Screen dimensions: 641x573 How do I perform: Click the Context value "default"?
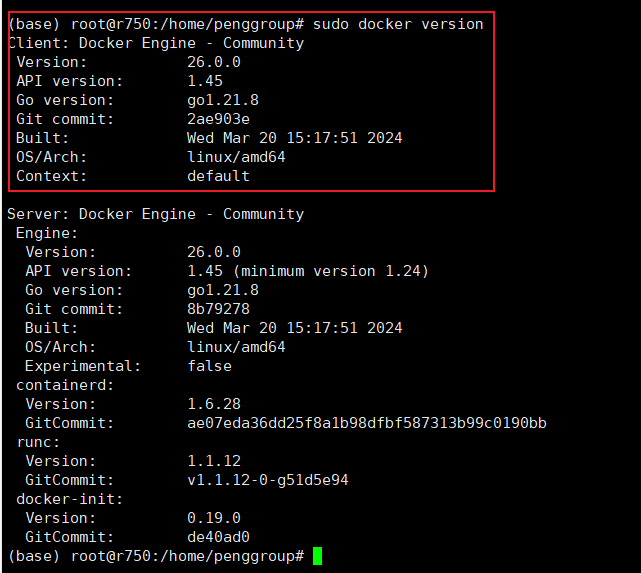218,176
